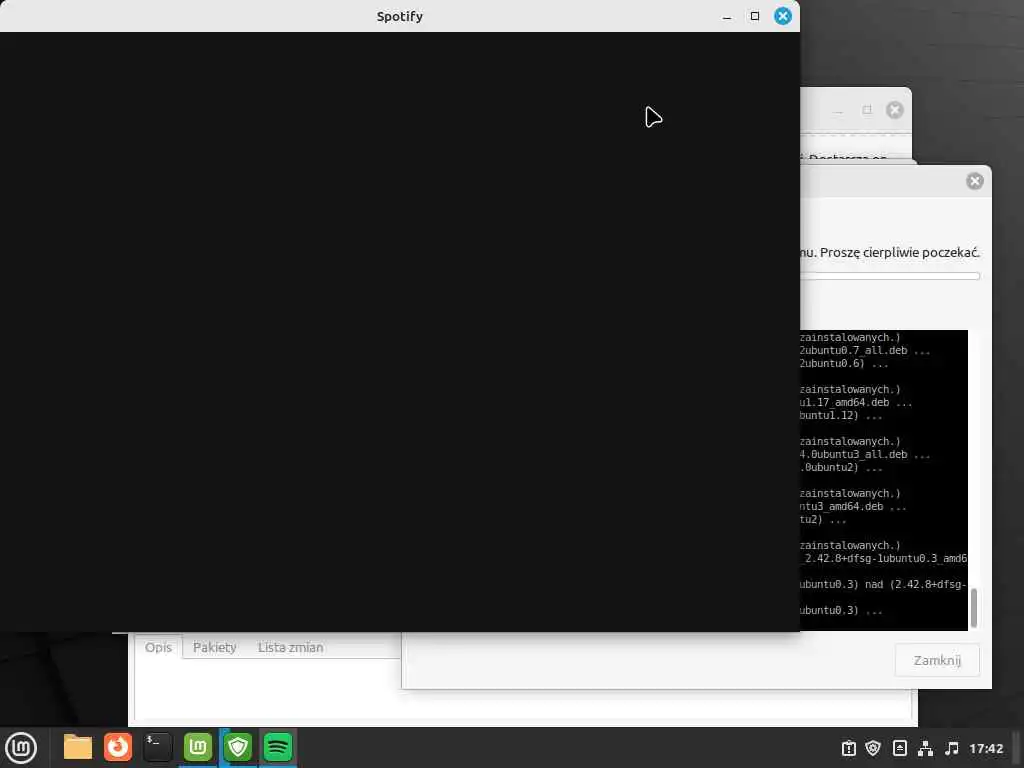The height and width of the screenshot is (768, 1024).
Task: Switch to the Update Manager shield taskbar item
Action: (238, 747)
